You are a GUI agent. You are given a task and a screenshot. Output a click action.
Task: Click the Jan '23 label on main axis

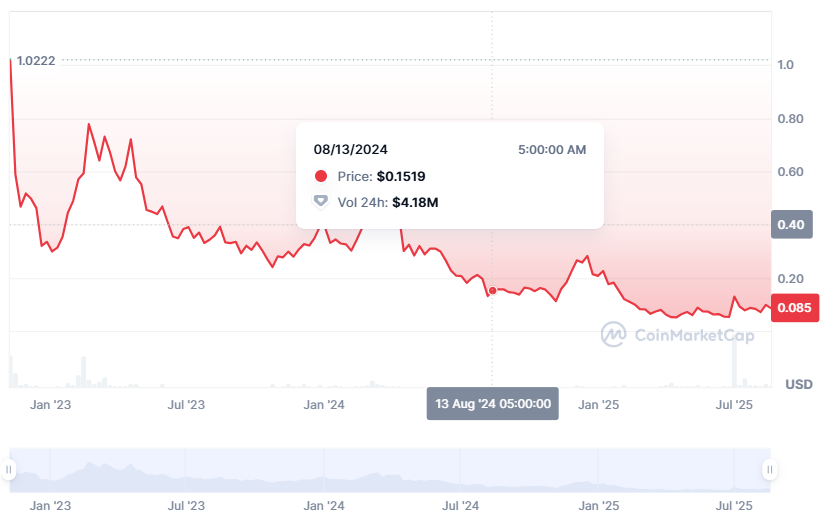click(50, 405)
